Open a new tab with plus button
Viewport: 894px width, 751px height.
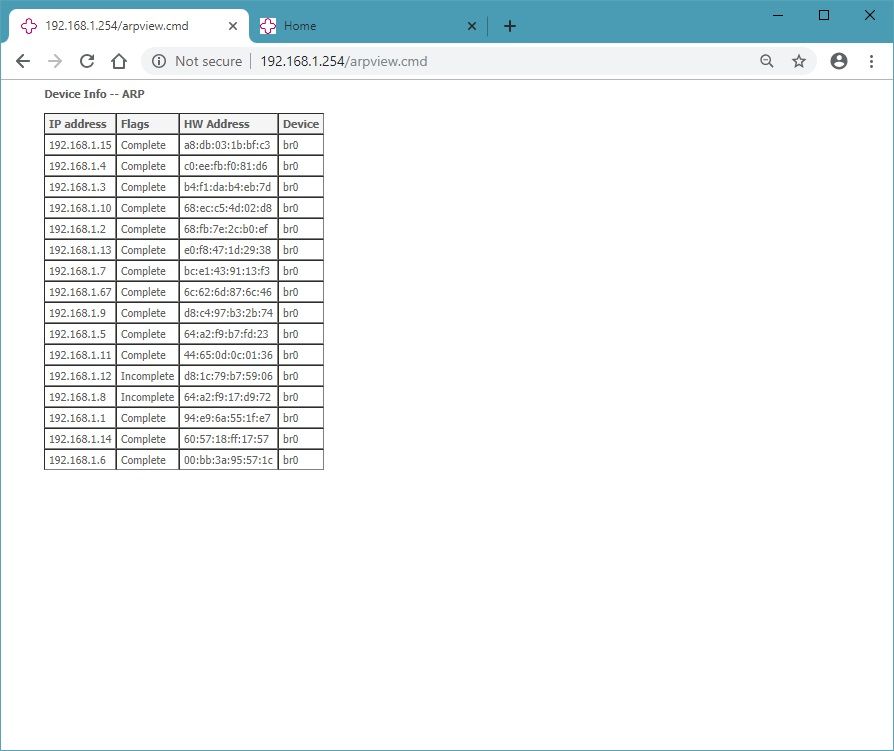510,26
